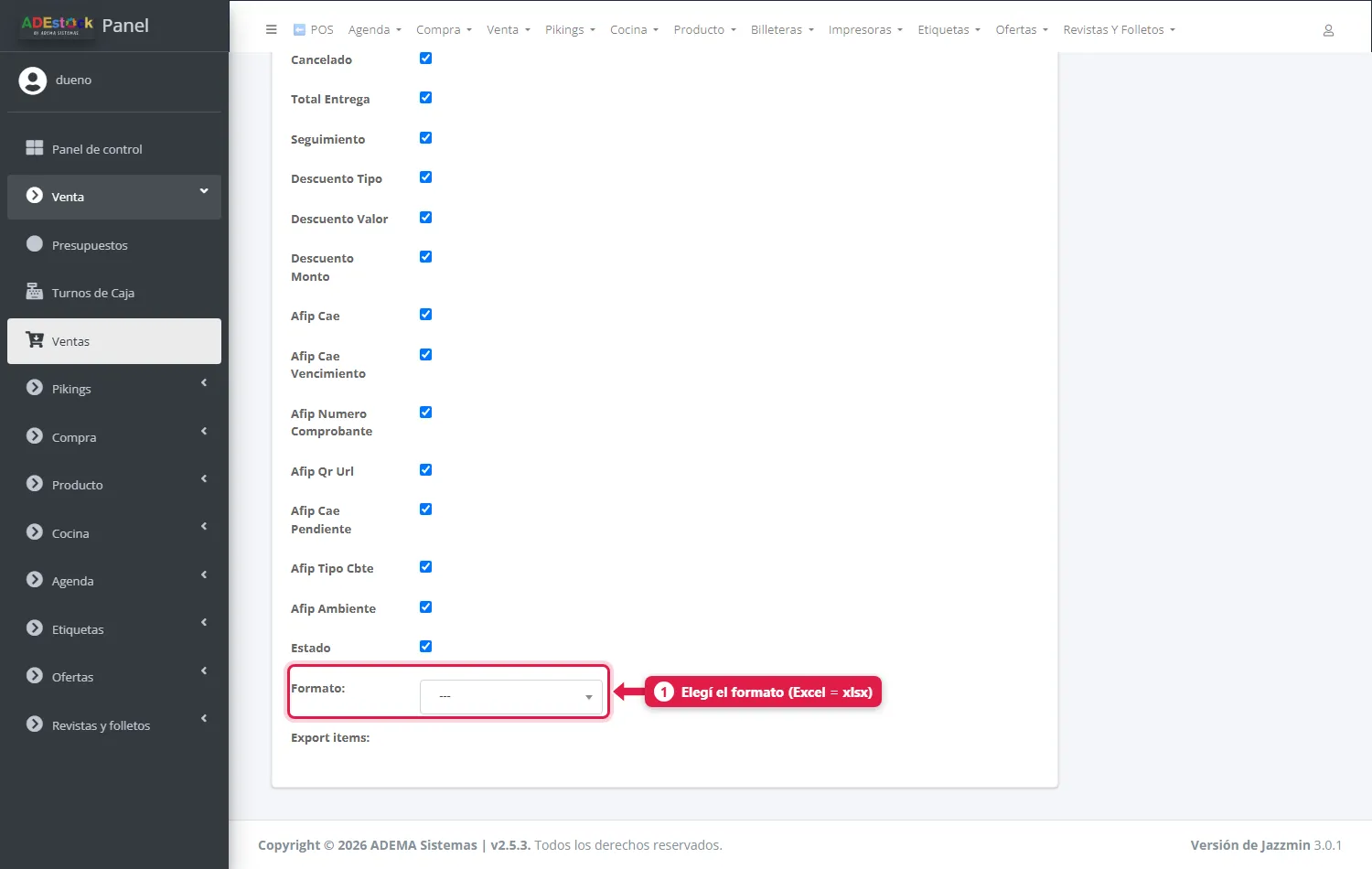Click the ADEstock Panel logo
The height and width of the screenshot is (869, 1372).
85,26
